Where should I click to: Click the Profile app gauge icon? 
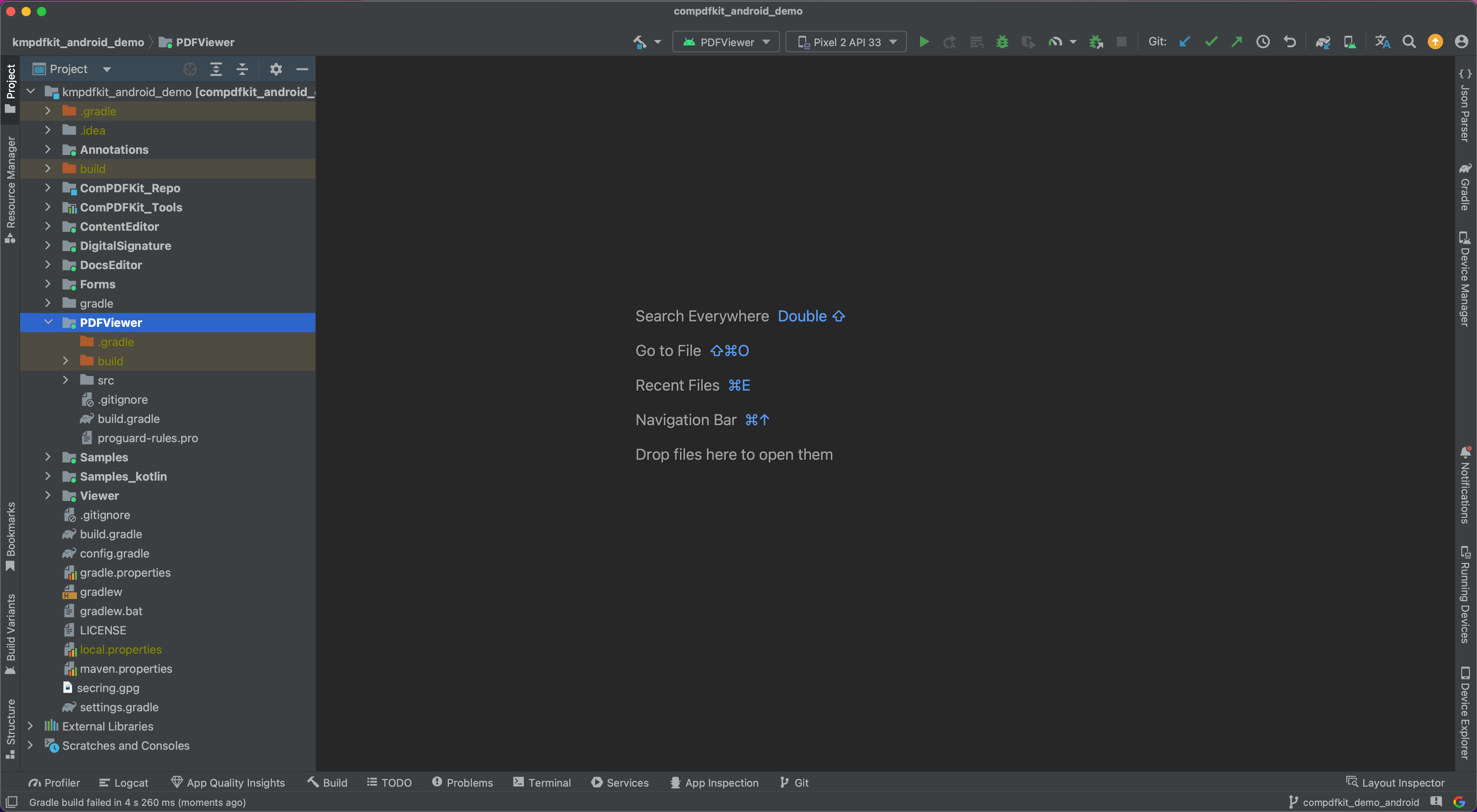1055,42
